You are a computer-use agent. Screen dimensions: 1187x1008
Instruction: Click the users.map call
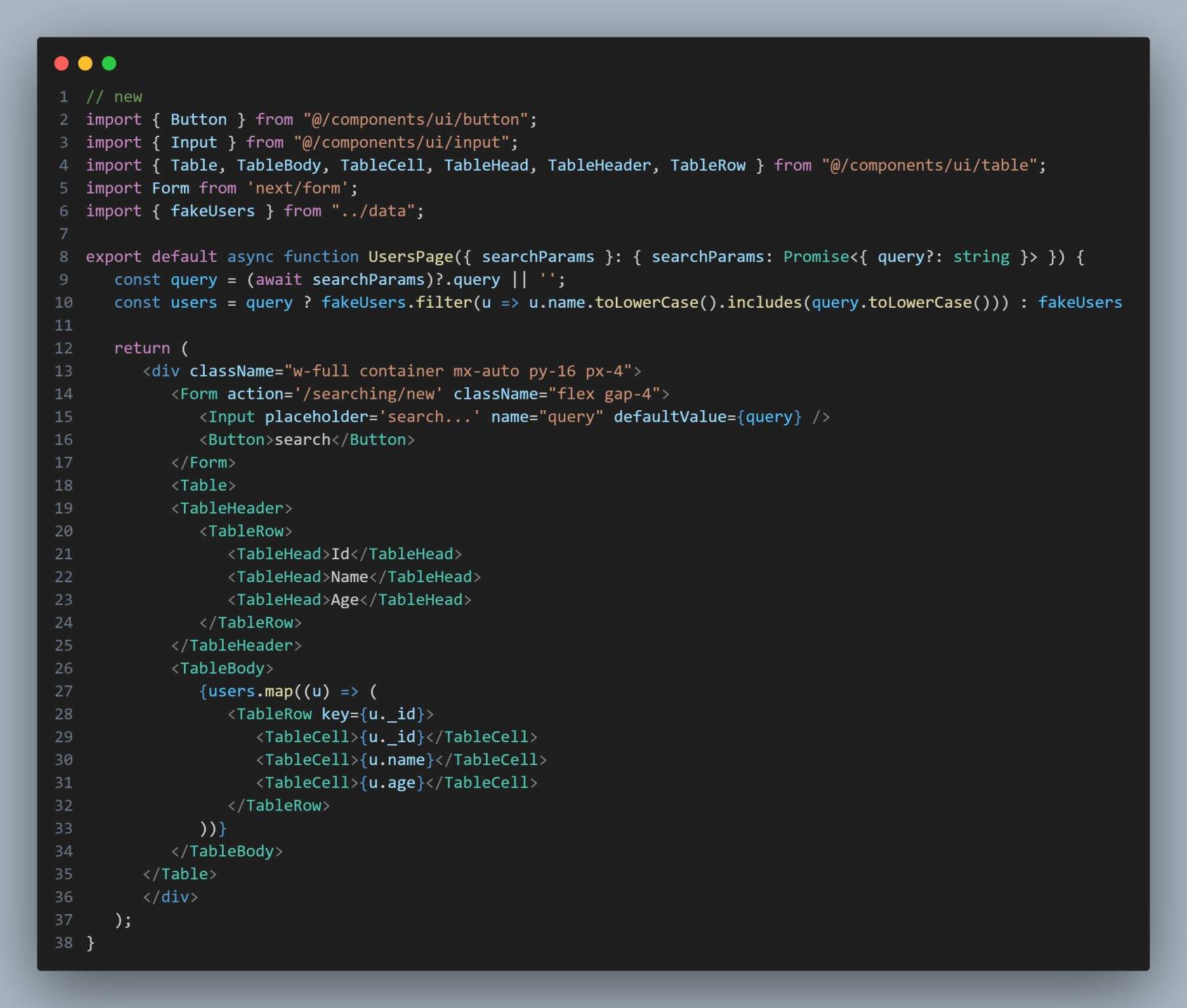coord(250,691)
